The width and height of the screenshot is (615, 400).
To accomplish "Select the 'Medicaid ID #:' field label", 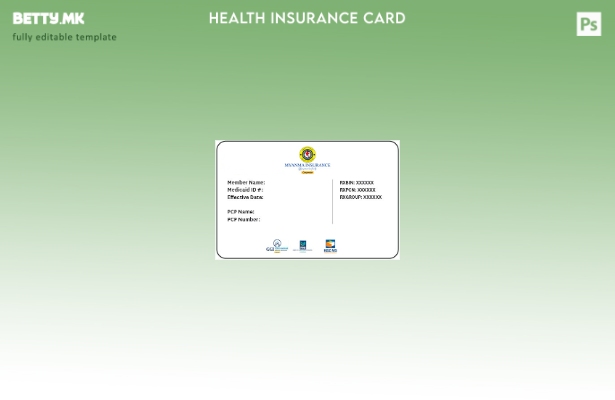I will [245, 190].
